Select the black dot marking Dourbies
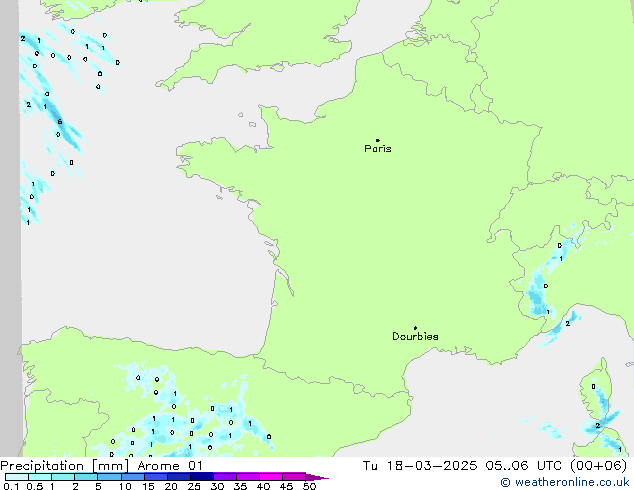 point(415,328)
